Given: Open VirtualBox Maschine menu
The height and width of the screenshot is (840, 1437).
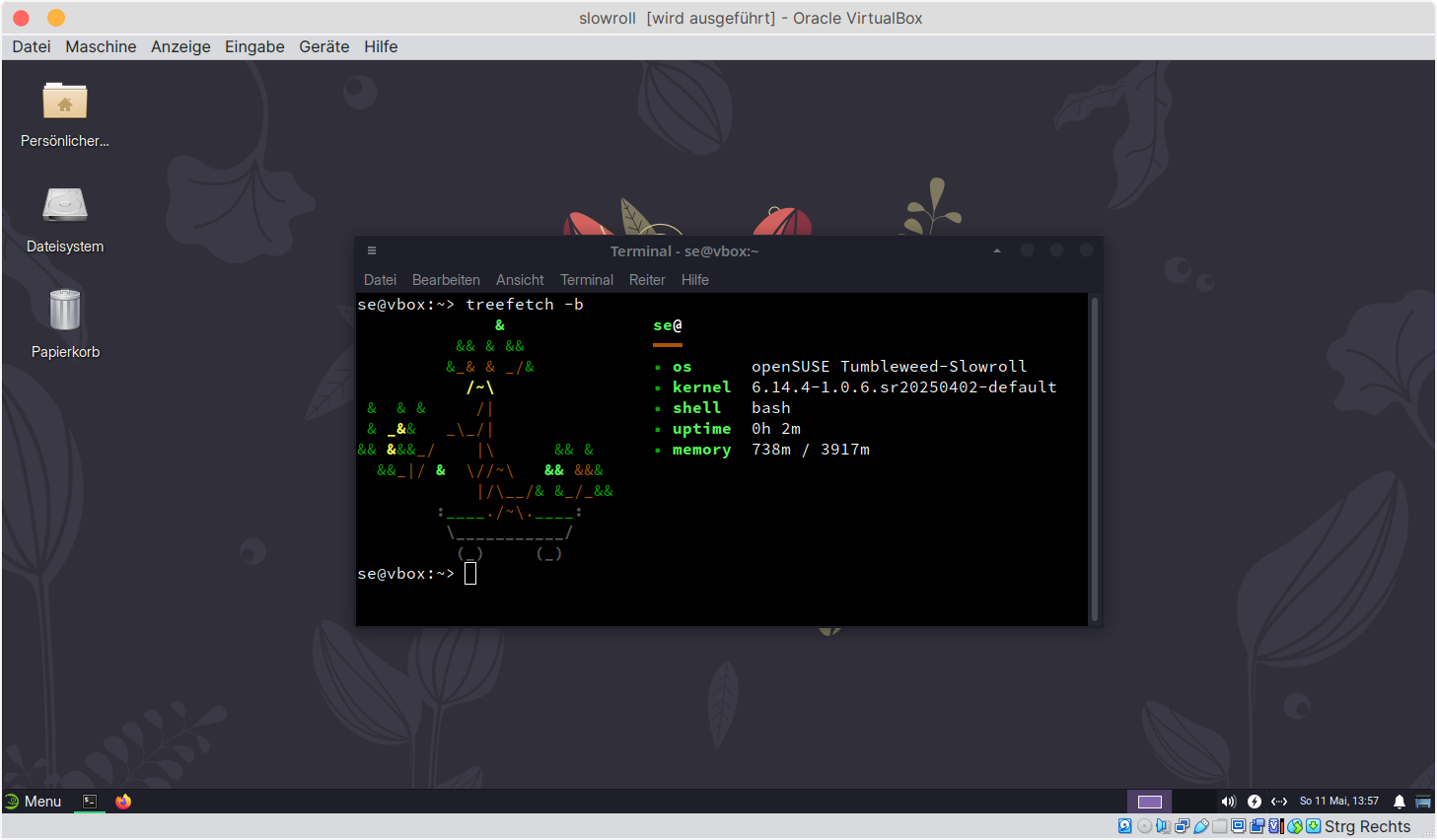Looking at the screenshot, I should point(101,46).
